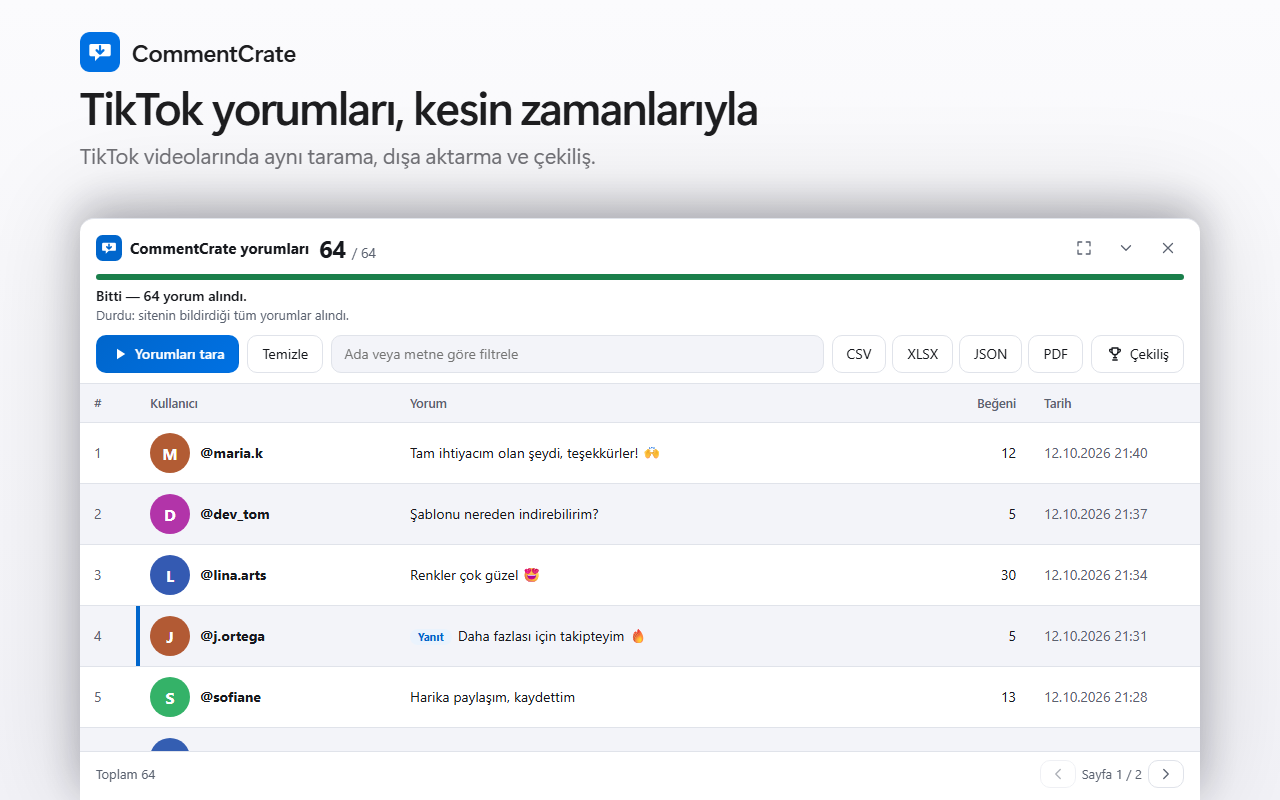Click the like count 30 for @lina.arts
1280x800 pixels.
tap(1008, 575)
